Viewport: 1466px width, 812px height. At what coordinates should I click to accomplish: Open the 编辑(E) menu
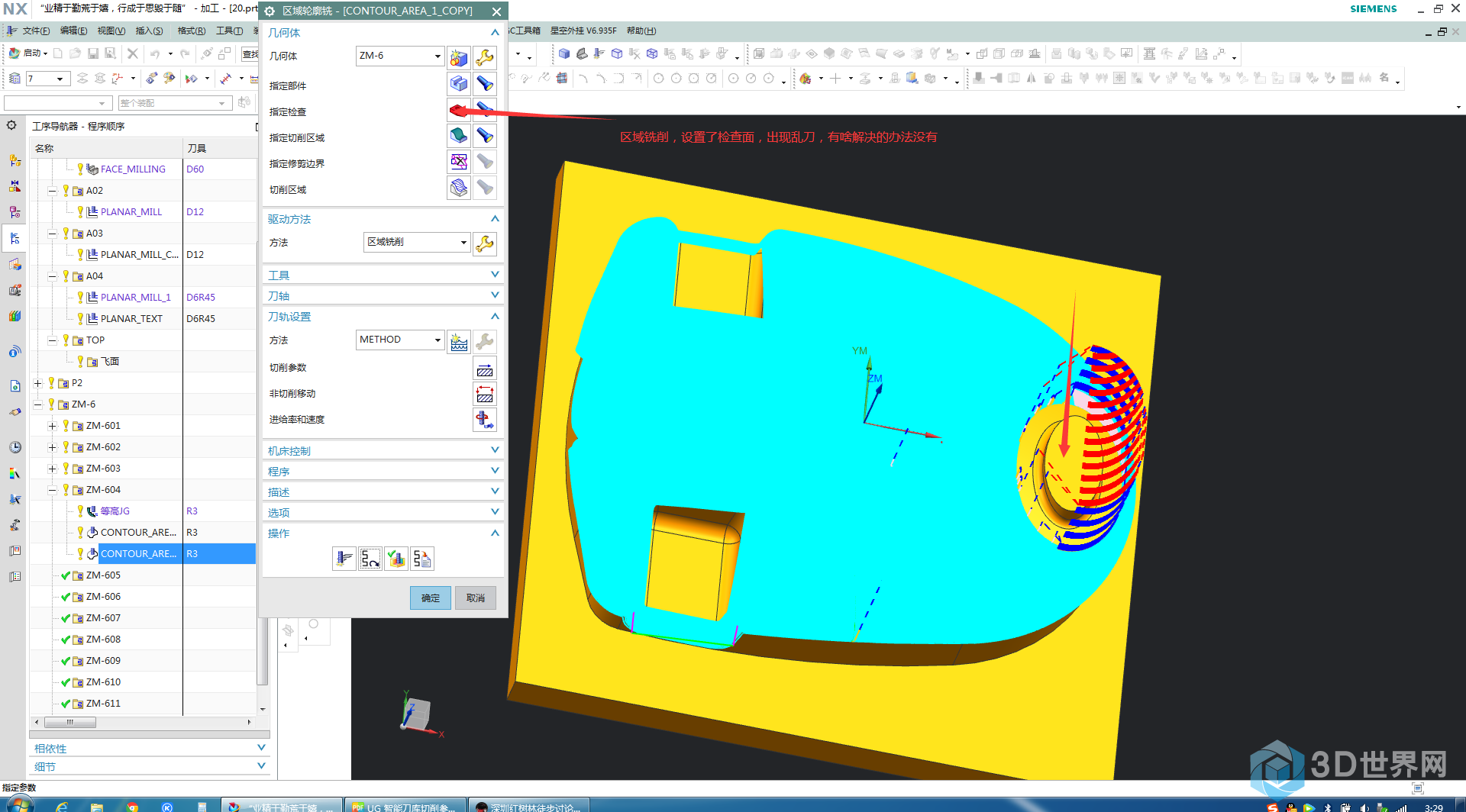[73, 31]
